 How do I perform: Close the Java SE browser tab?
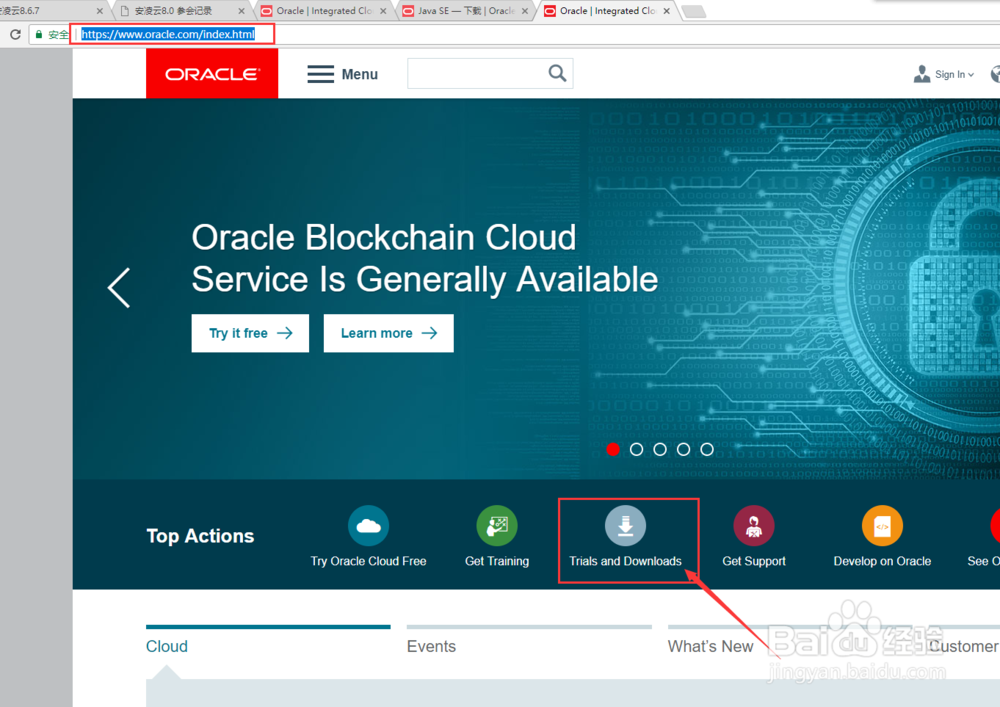tap(525, 11)
